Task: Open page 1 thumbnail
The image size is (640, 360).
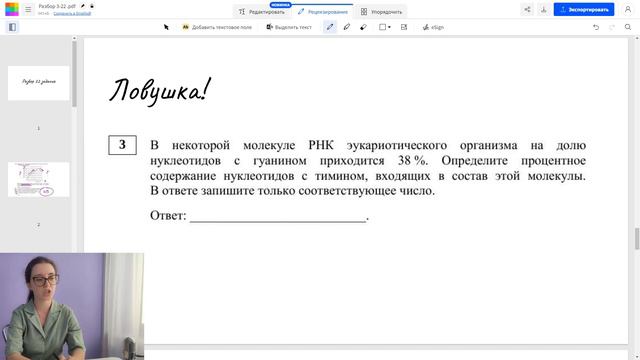Action: [38, 83]
